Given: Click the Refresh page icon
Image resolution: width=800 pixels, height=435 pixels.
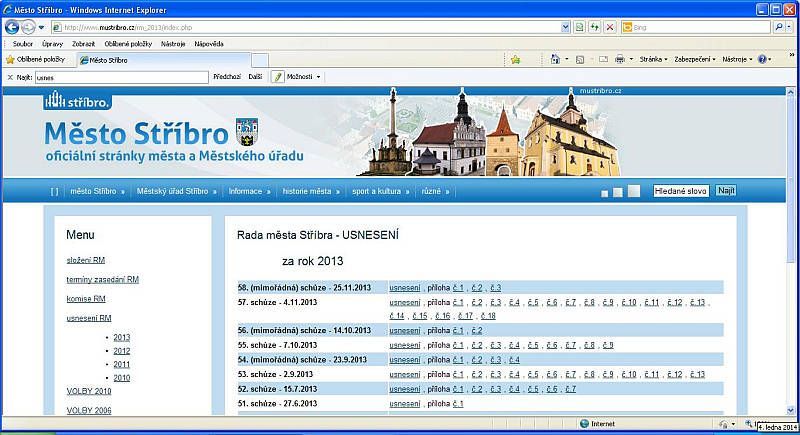Looking at the screenshot, I should (x=595, y=27).
